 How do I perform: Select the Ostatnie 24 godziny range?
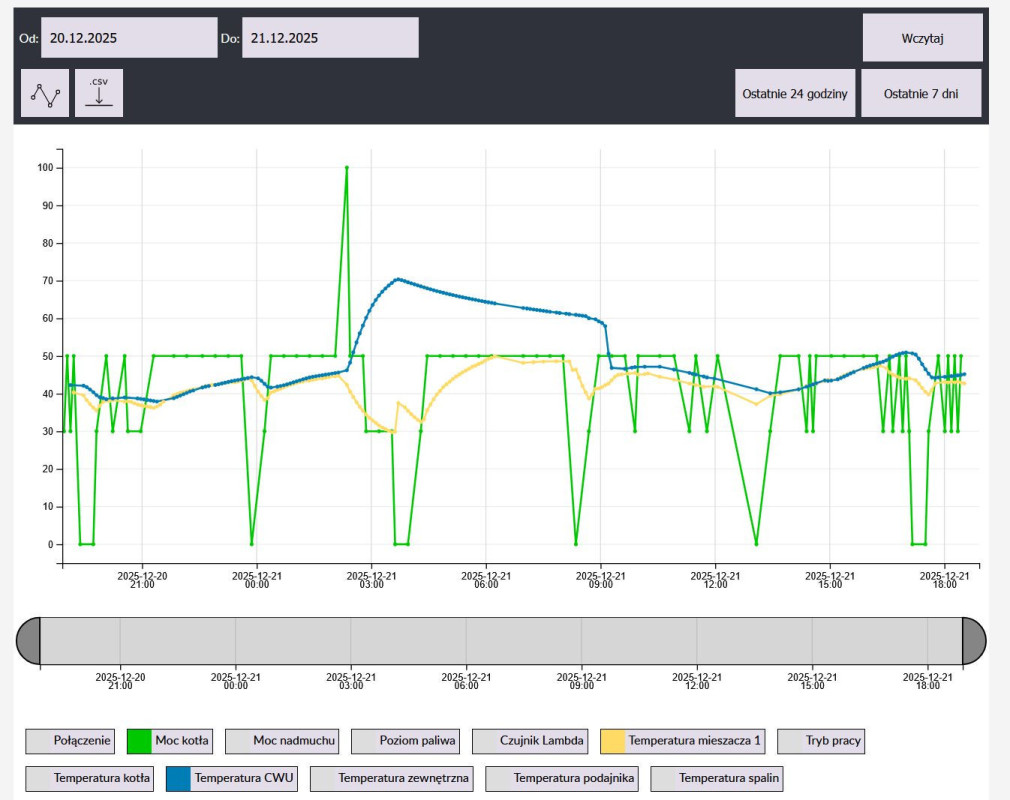tap(795, 94)
